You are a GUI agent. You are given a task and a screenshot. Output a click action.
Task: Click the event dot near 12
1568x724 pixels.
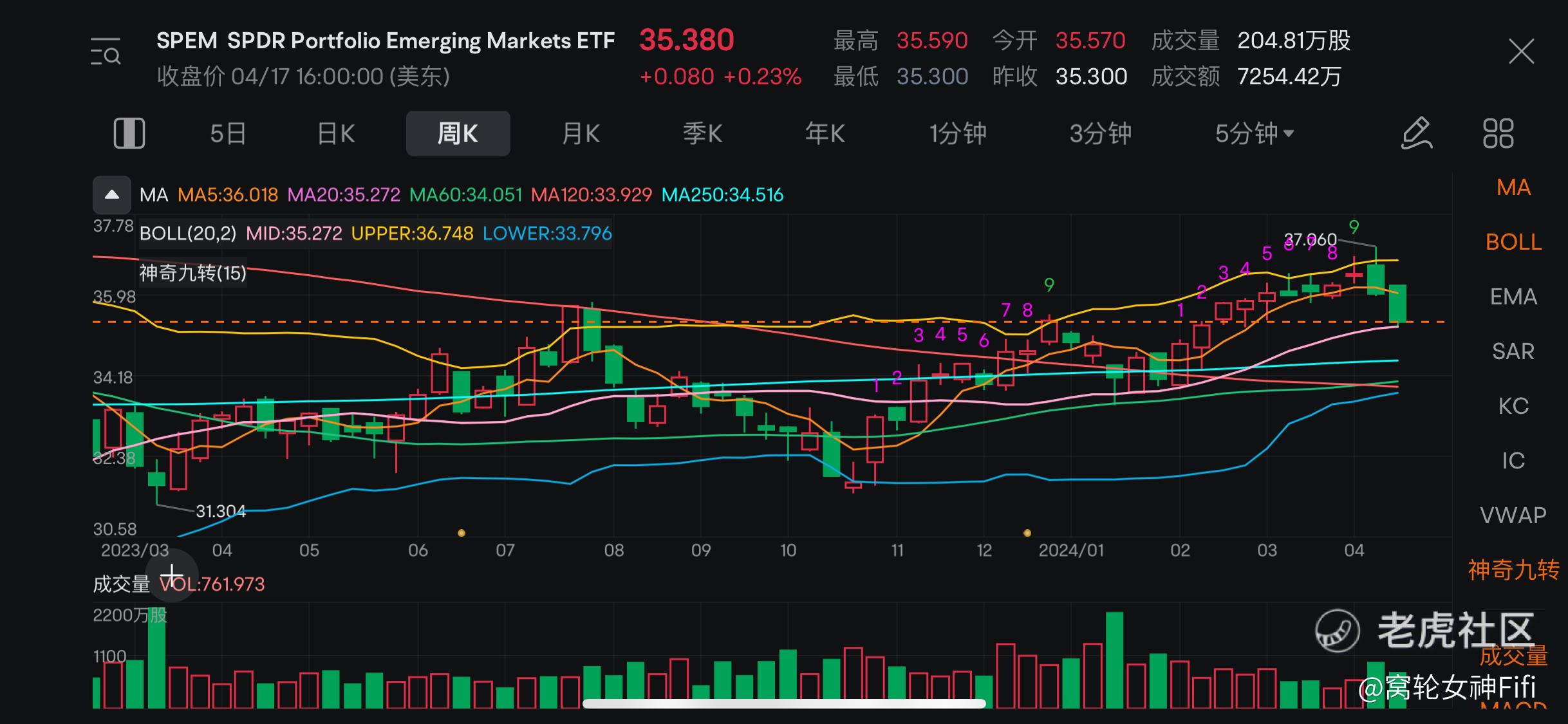pos(1027,533)
